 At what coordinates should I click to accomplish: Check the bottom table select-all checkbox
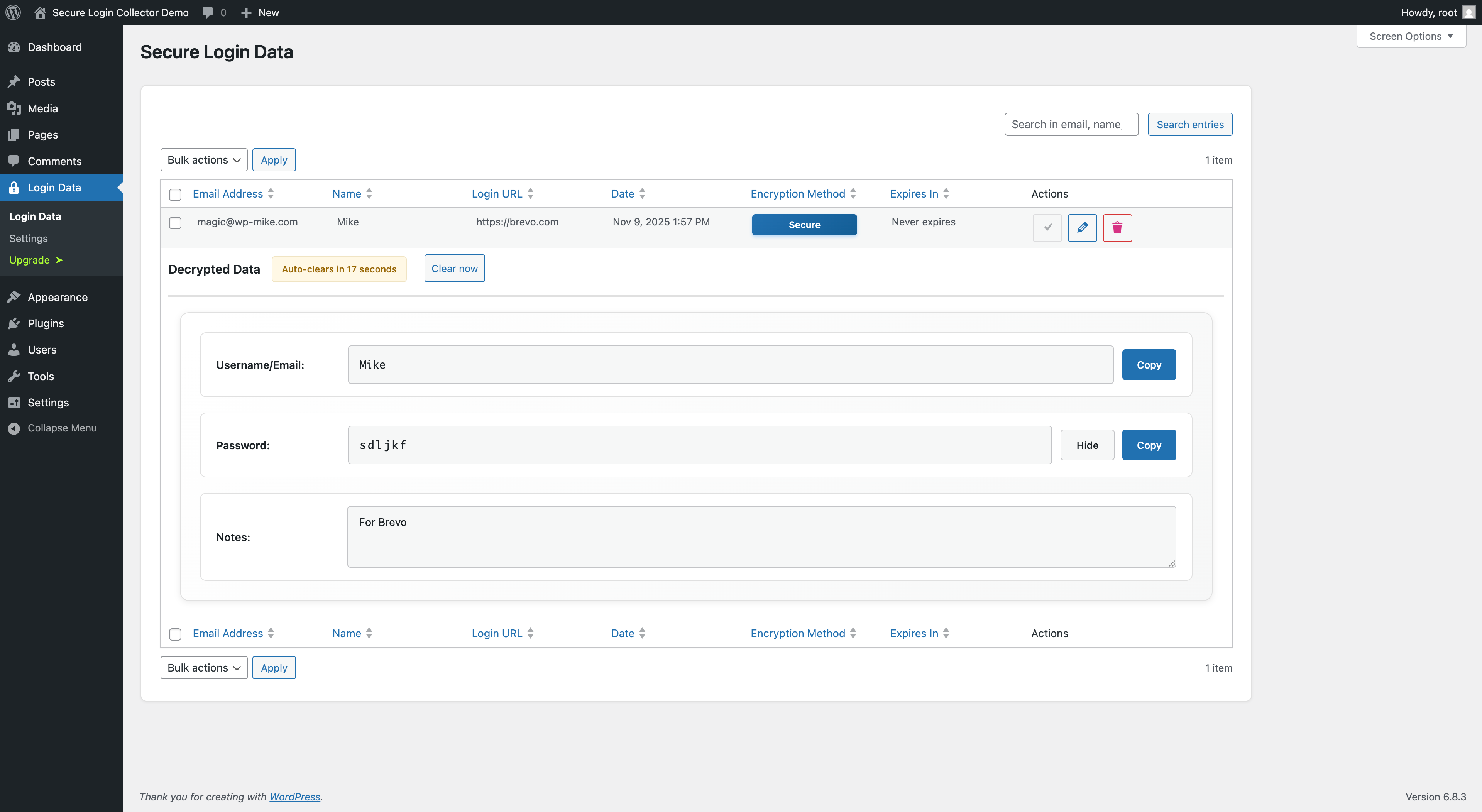click(x=175, y=634)
